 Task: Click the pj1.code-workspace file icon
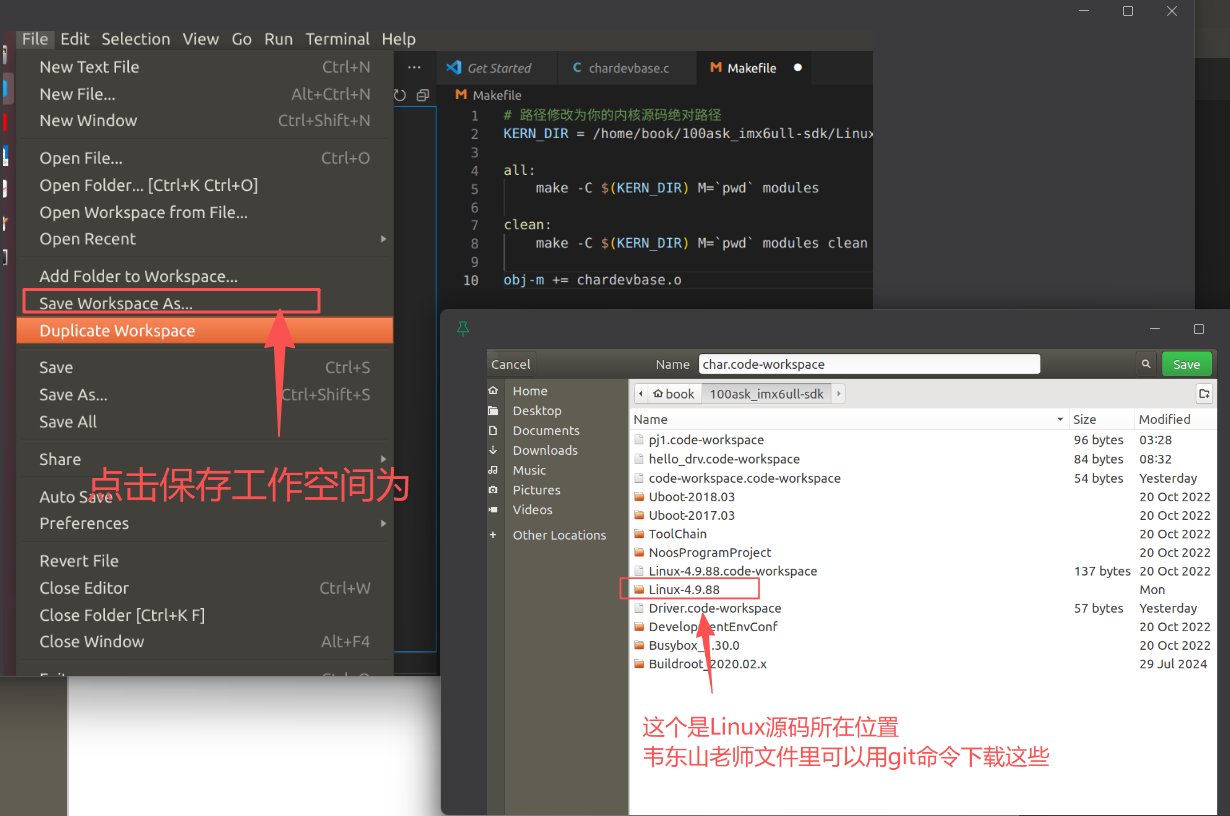[639, 440]
